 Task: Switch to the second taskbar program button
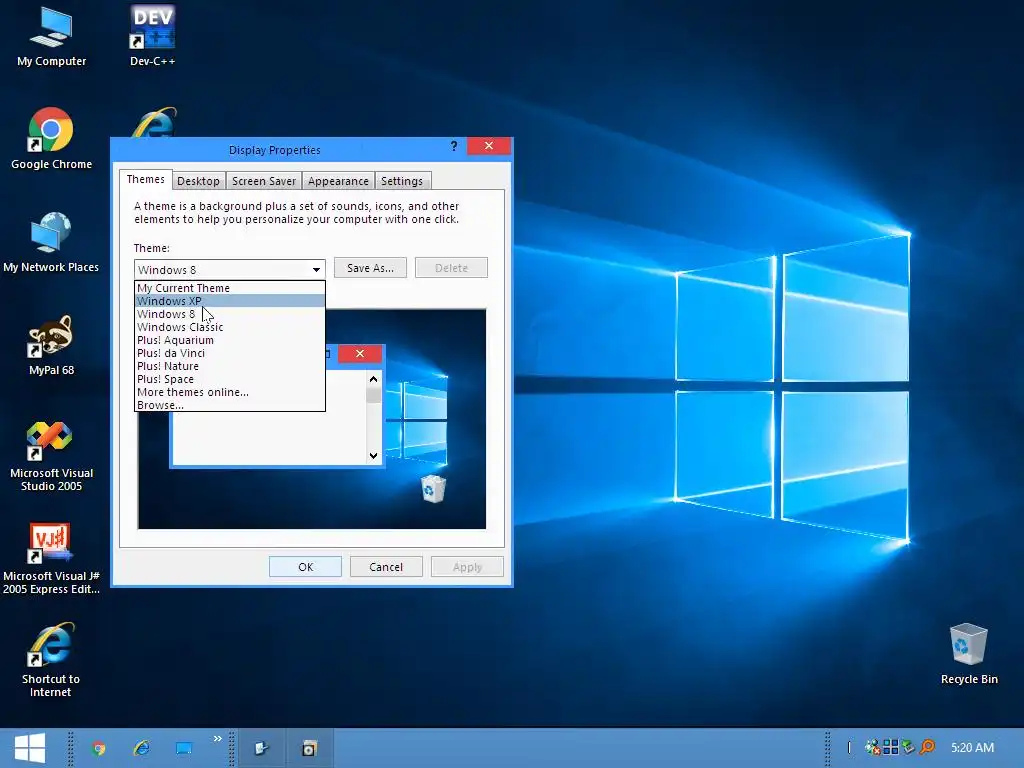tap(310, 748)
